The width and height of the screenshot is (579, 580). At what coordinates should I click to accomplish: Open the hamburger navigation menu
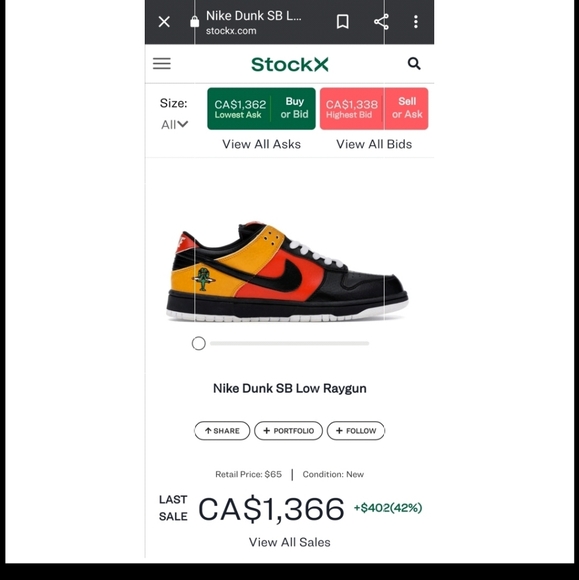[162, 64]
